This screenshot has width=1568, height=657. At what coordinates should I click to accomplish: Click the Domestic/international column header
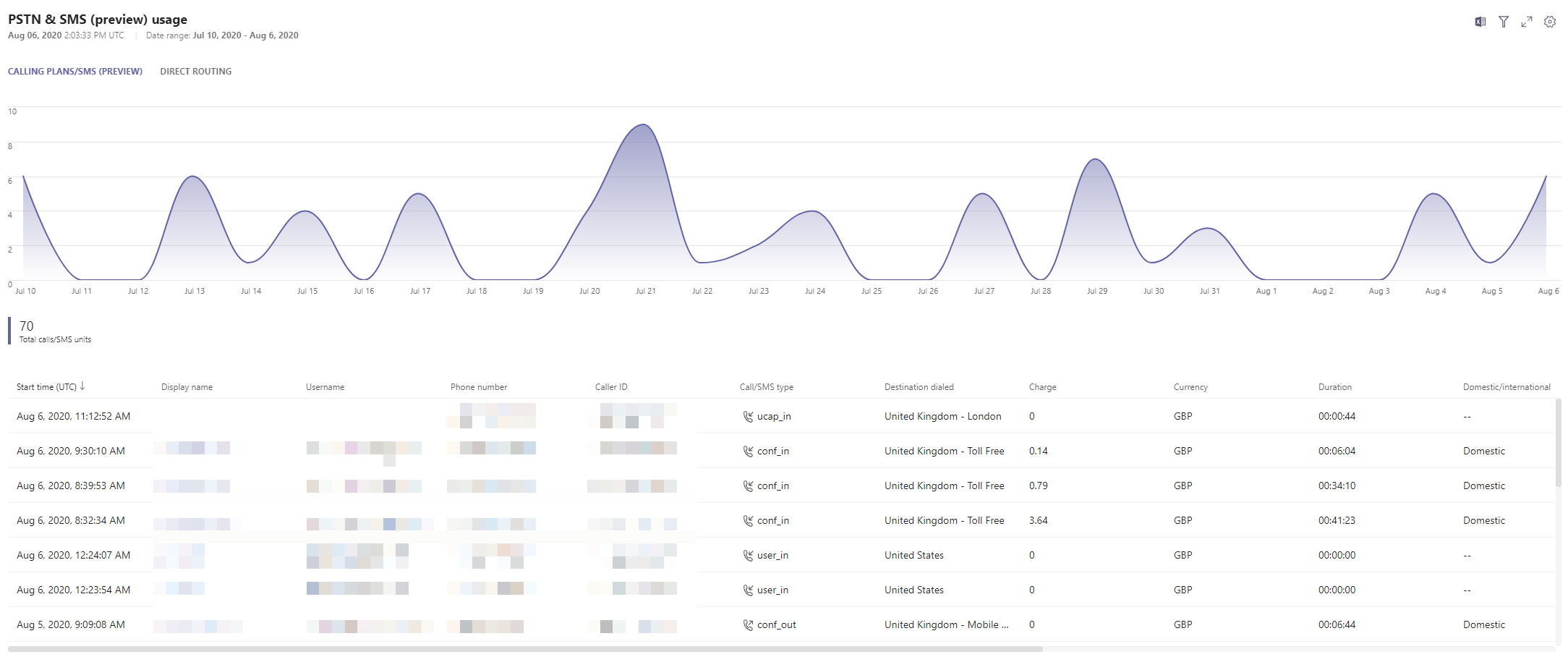[x=1506, y=387]
